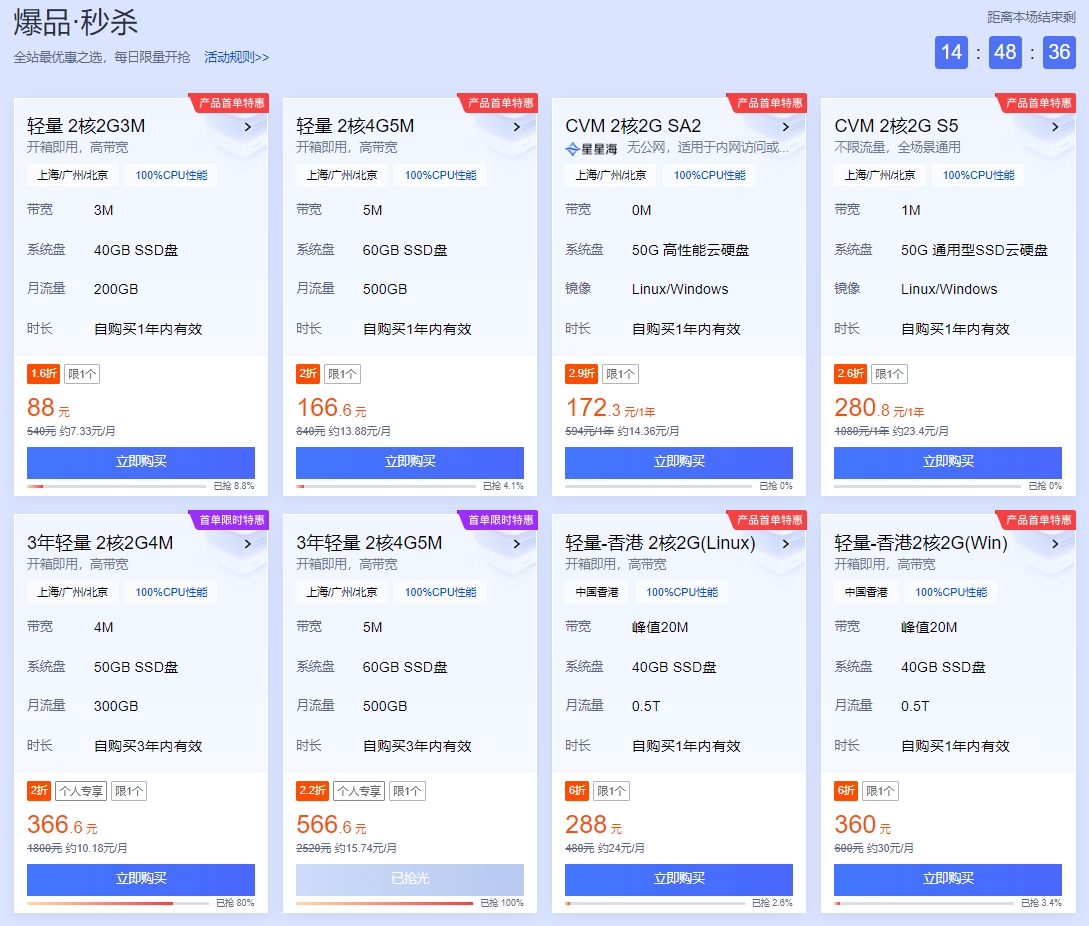Buy the 轻量-香港 Linux plan at 288元
Screen dimensions: 1089x926
point(679,879)
